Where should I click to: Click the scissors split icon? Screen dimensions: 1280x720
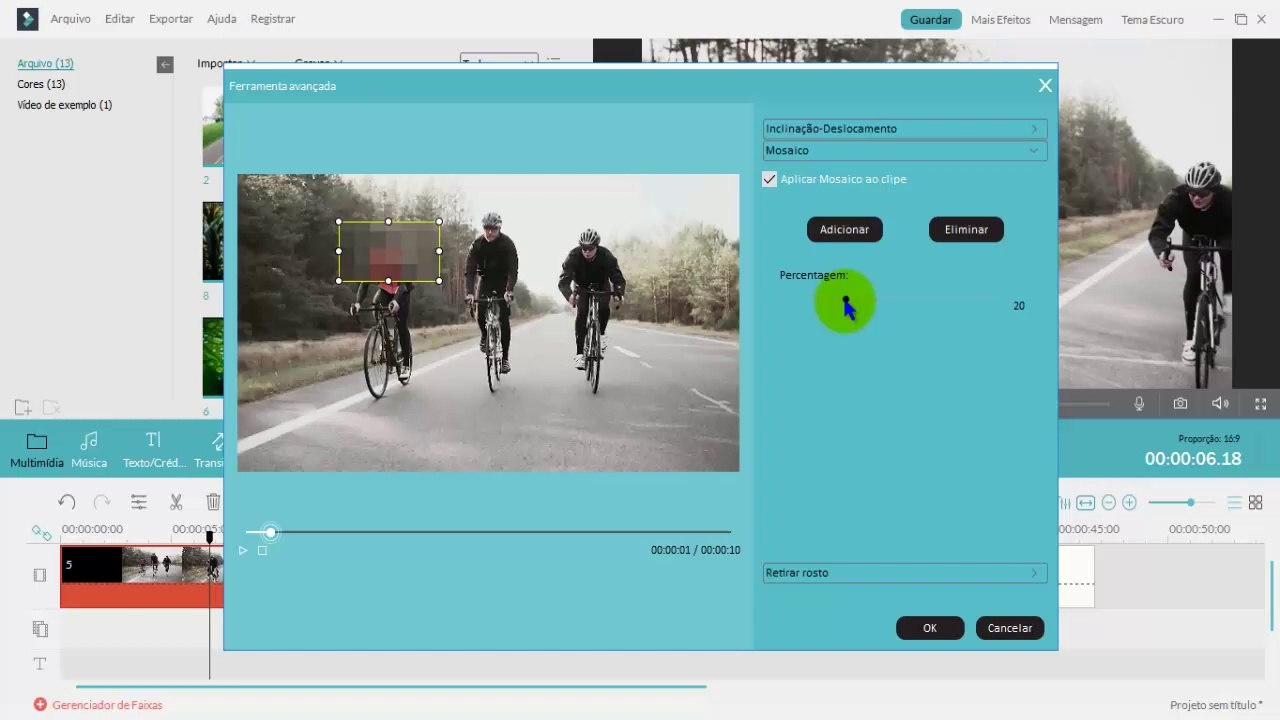[x=176, y=502]
